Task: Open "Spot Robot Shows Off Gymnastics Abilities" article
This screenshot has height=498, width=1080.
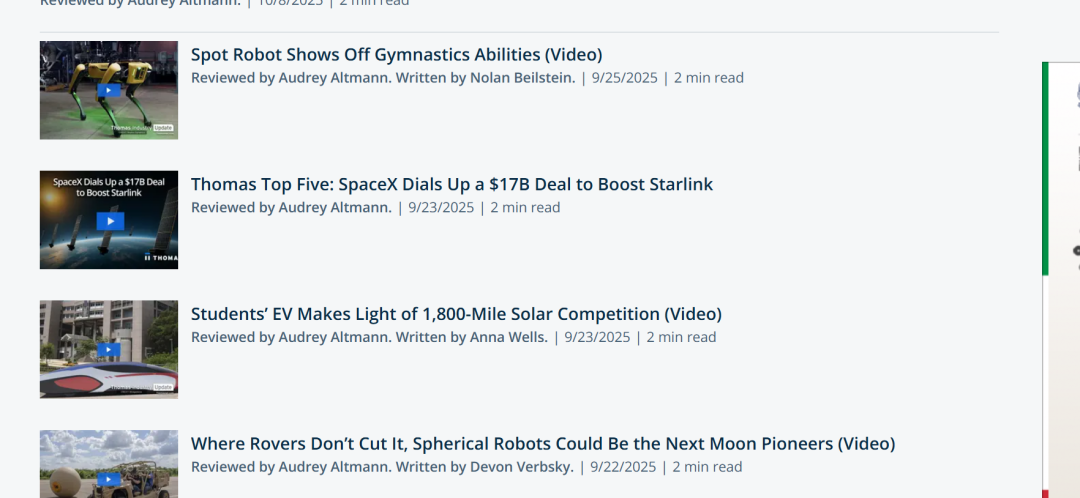Action: [396, 55]
